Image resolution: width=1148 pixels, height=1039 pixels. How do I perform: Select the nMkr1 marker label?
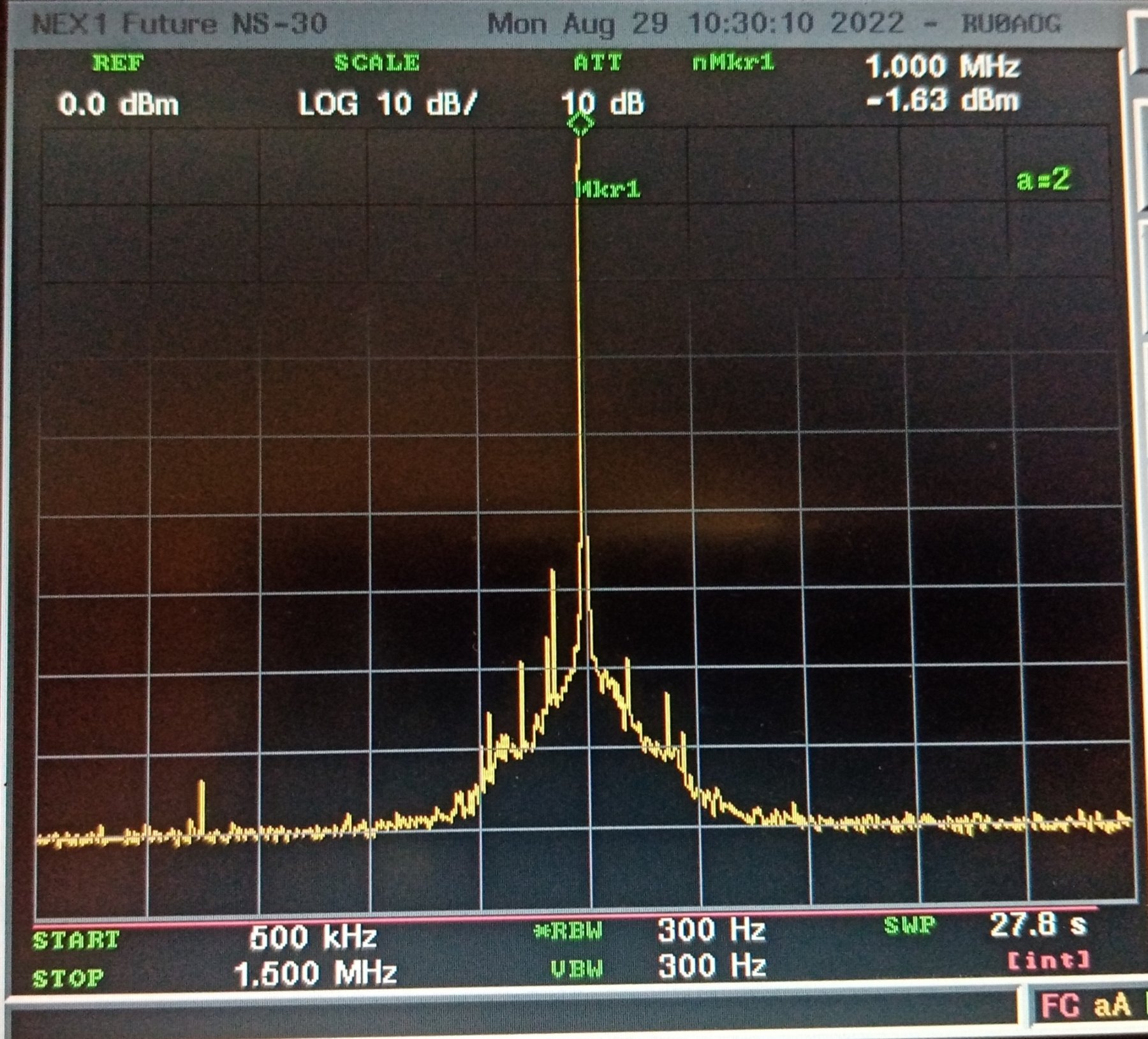pyautogui.click(x=733, y=63)
